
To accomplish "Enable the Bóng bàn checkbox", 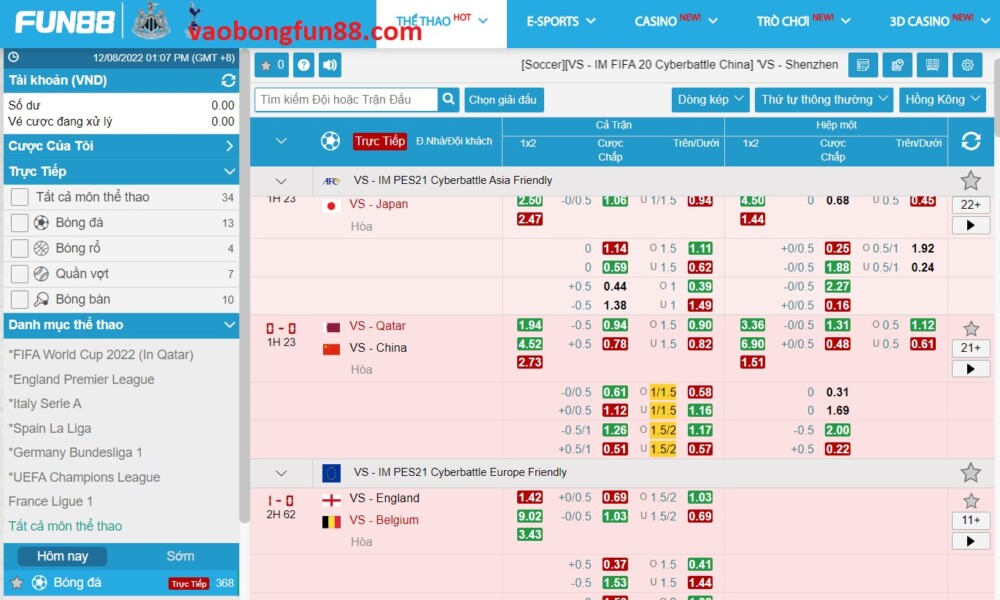I will tap(19, 299).
